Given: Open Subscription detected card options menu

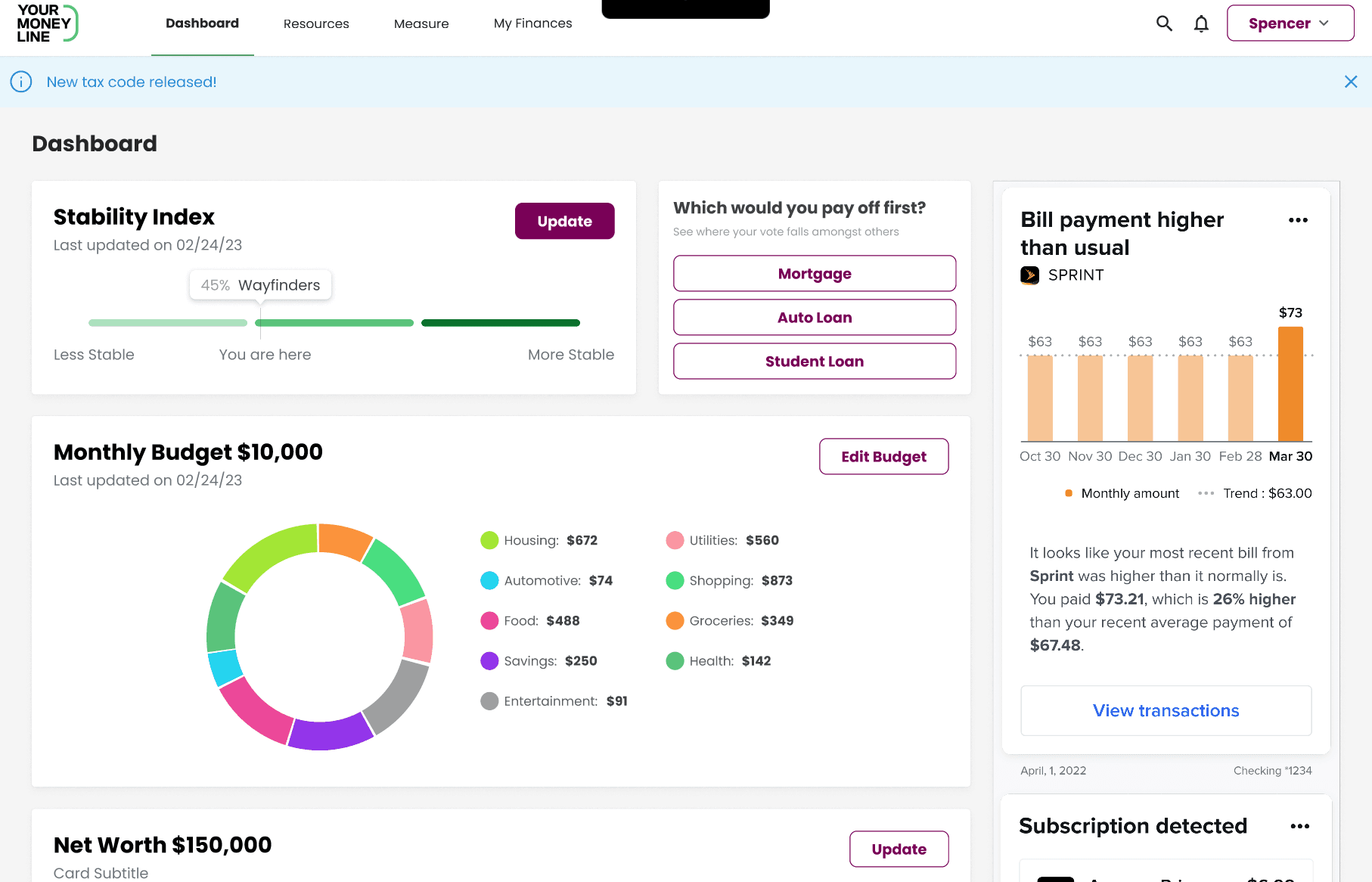Looking at the screenshot, I should 1299,826.
